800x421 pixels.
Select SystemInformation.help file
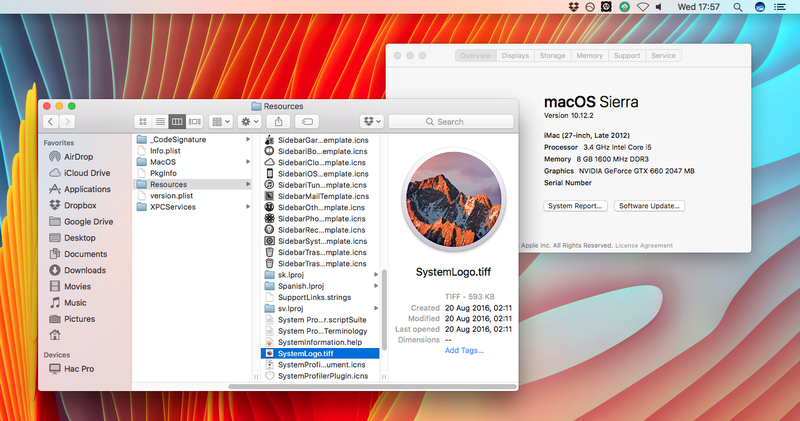[320, 342]
